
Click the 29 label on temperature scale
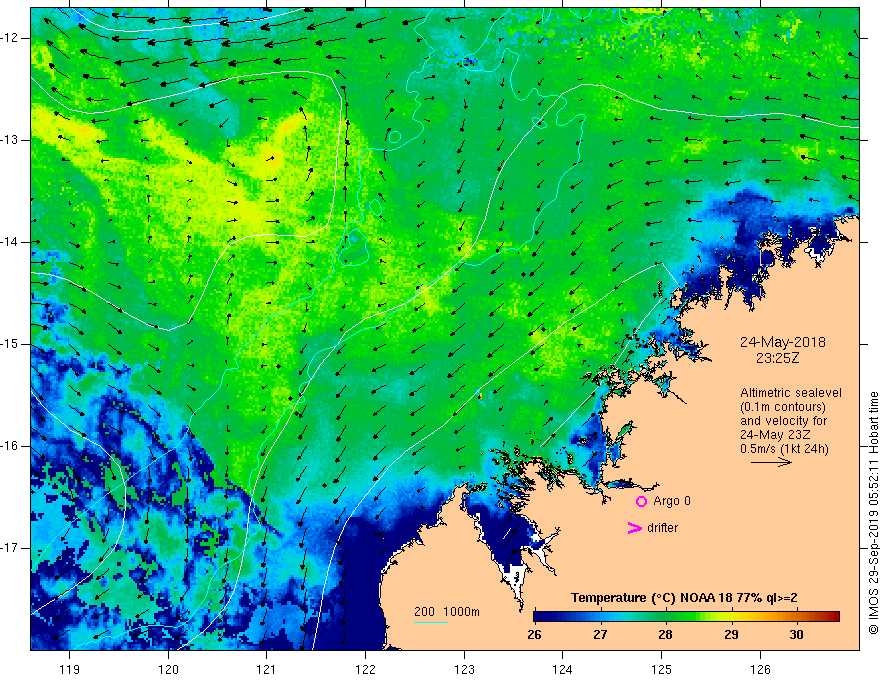point(731,635)
